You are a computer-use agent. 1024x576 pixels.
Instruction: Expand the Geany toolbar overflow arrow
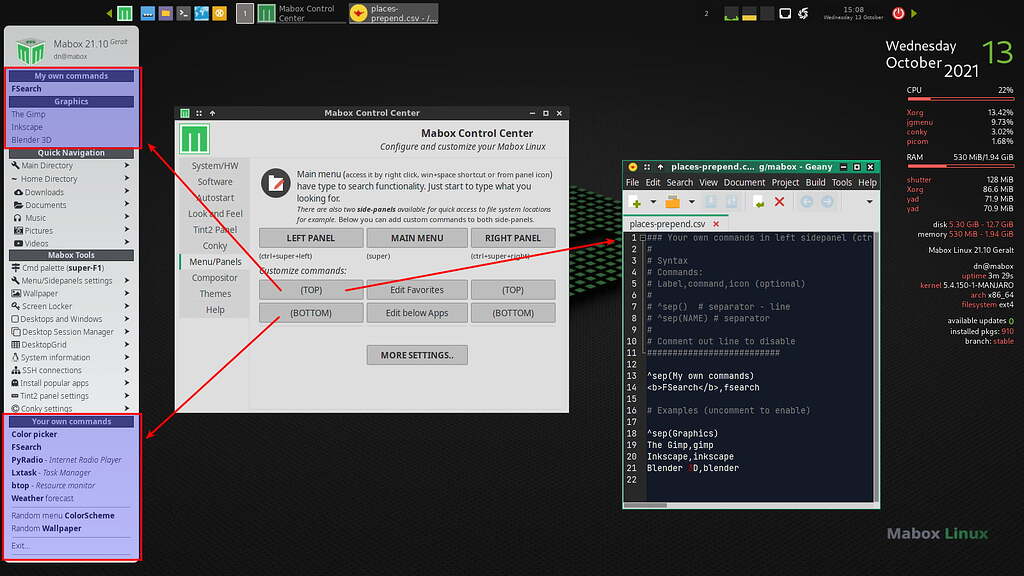[868, 202]
